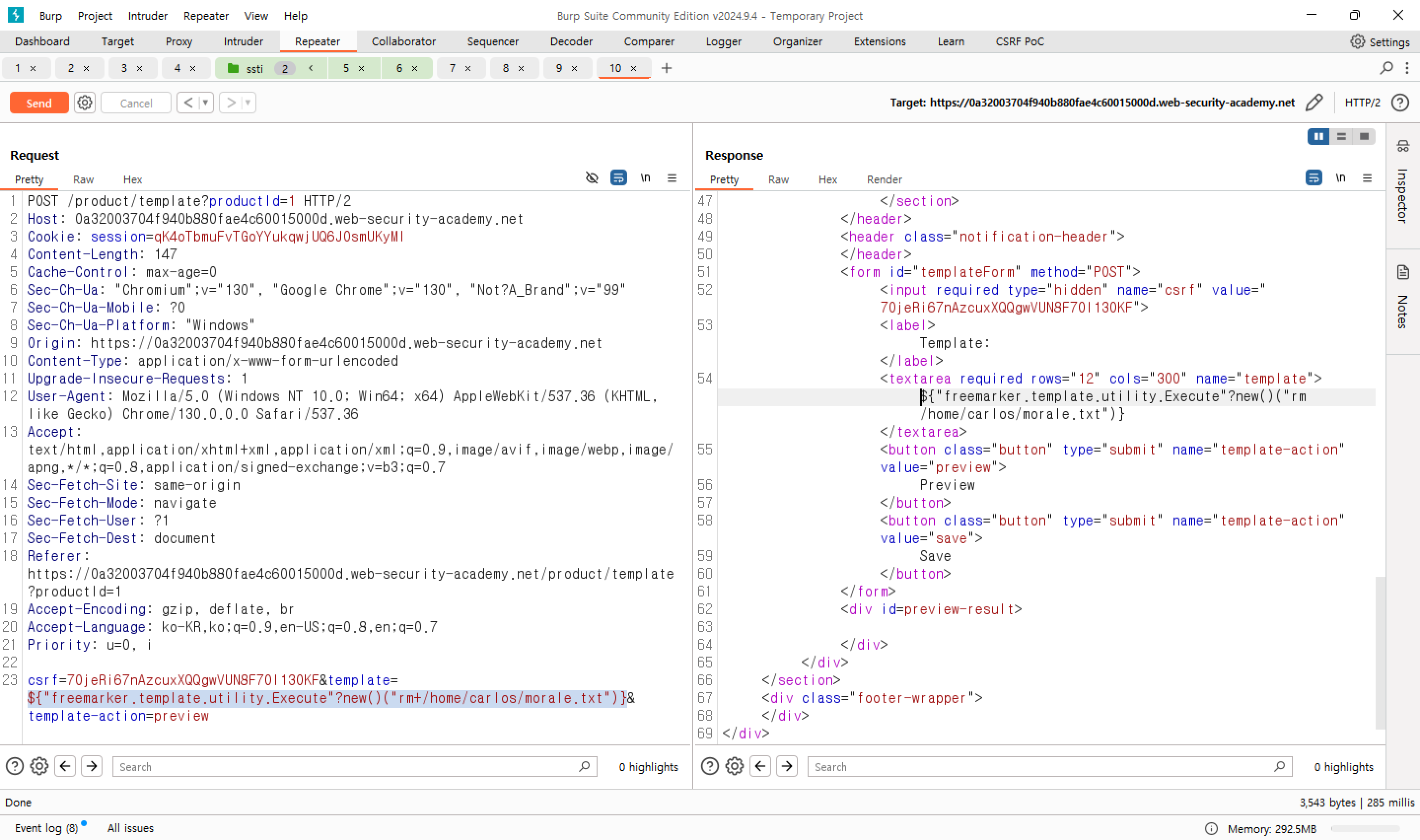This screenshot has height=840, width=1420.
Task: Toggle word wrap in Response panel
Action: [1313, 178]
